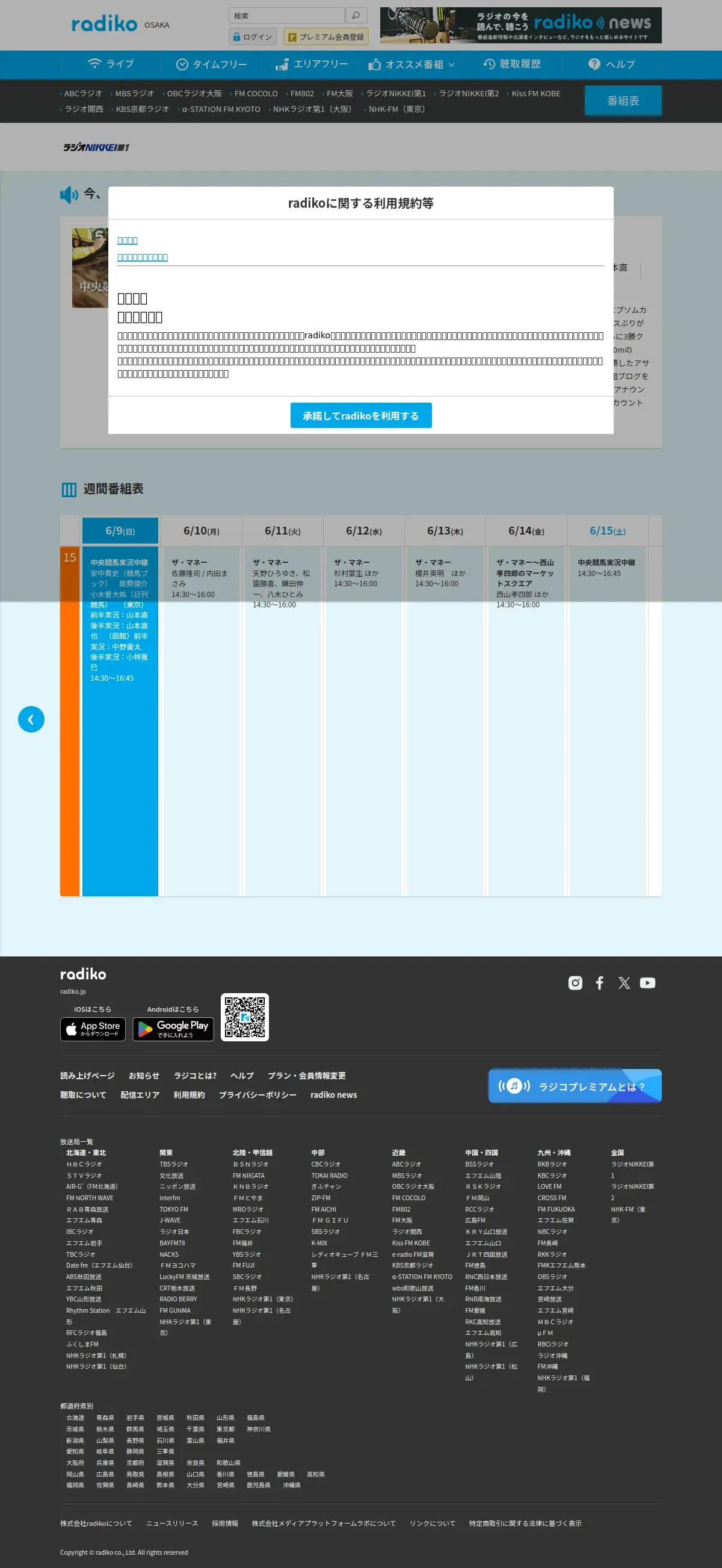Click first link in terms dialog
Image resolution: width=722 pixels, height=1568 pixels.
click(127, 240)
